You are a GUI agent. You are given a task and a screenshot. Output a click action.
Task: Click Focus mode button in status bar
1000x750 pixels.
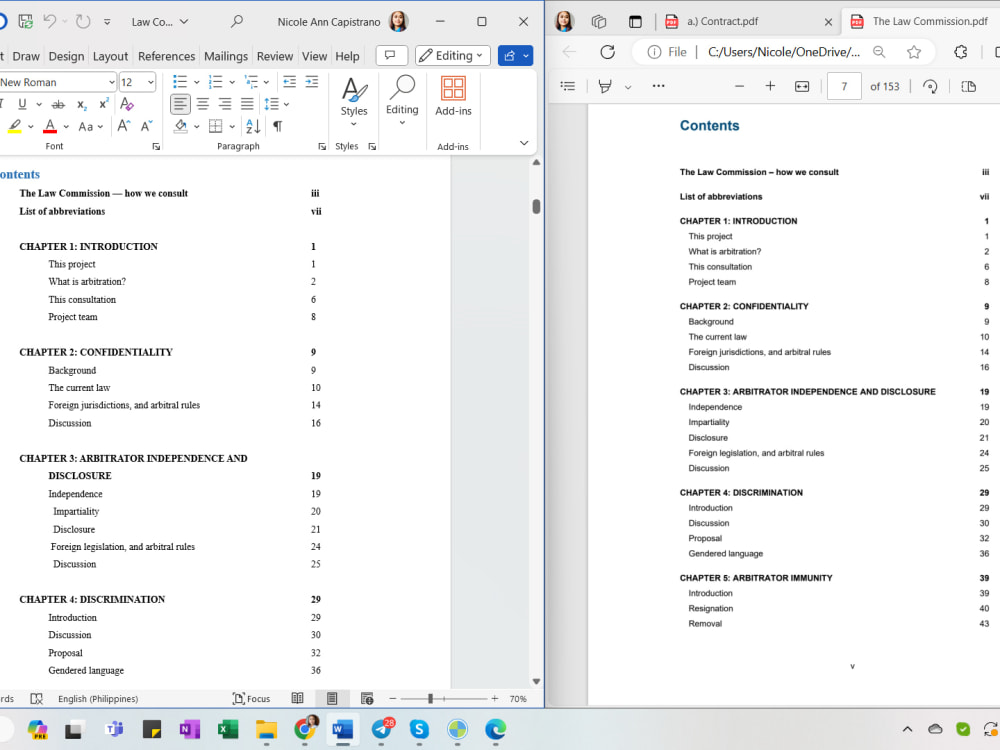click(252, 698)
